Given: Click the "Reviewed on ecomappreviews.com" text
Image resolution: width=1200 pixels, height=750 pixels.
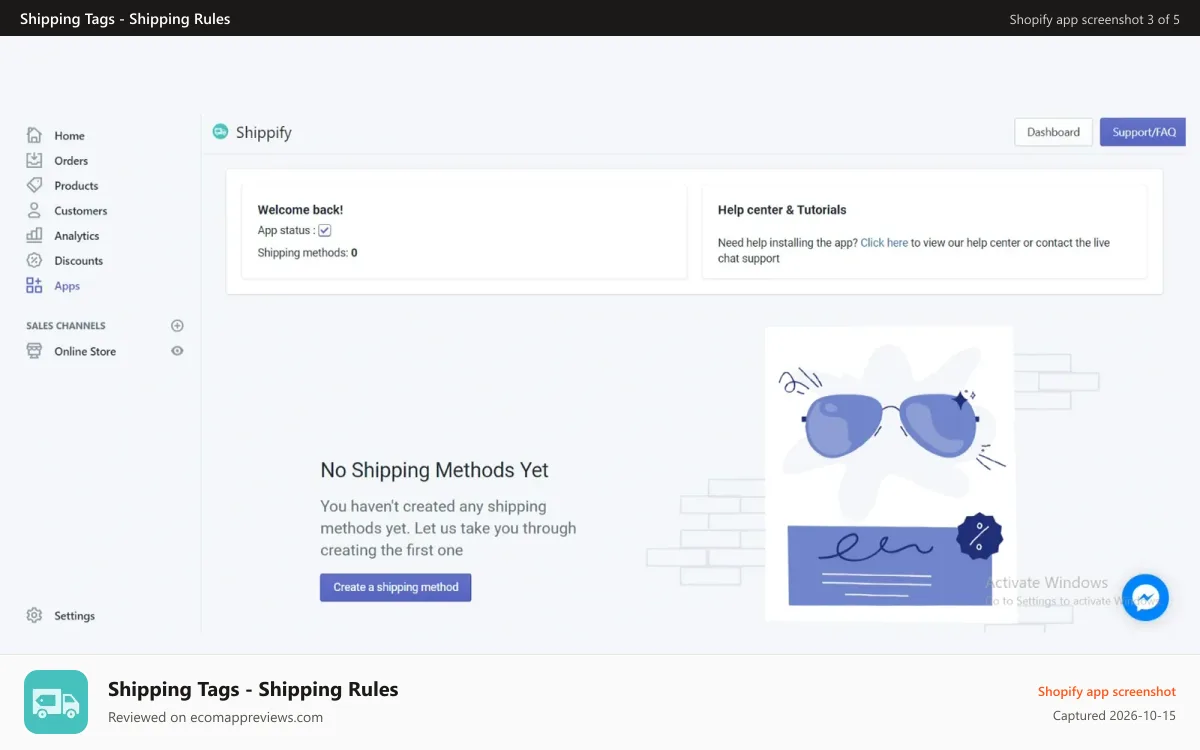Looking at the screenshot, I should click(x=215, y=717).
